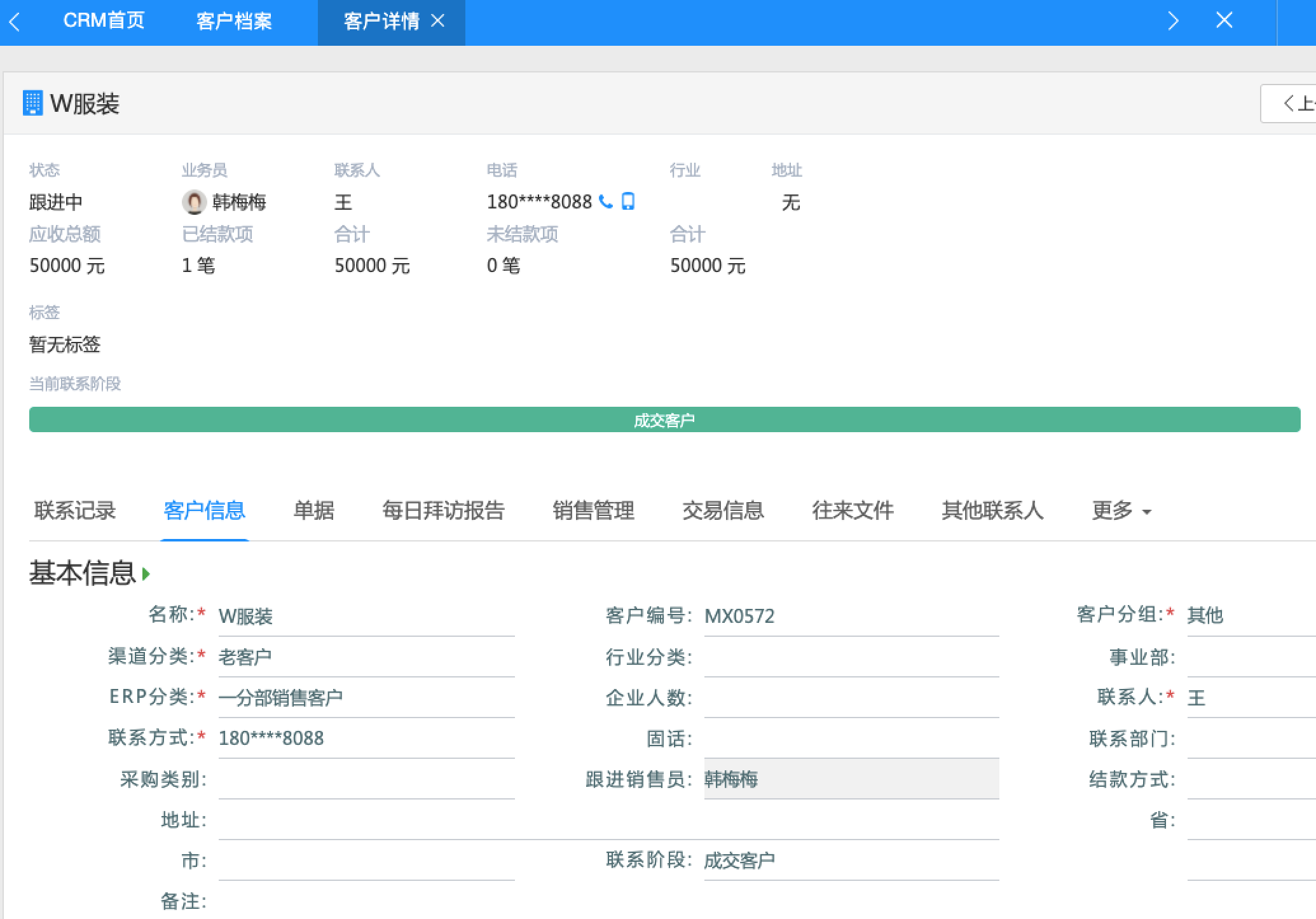The height and width of the screenshot is (919, 1316).
Task: Click the empty 固话 field
Action: pyautogui.click(x=851, y=738)
